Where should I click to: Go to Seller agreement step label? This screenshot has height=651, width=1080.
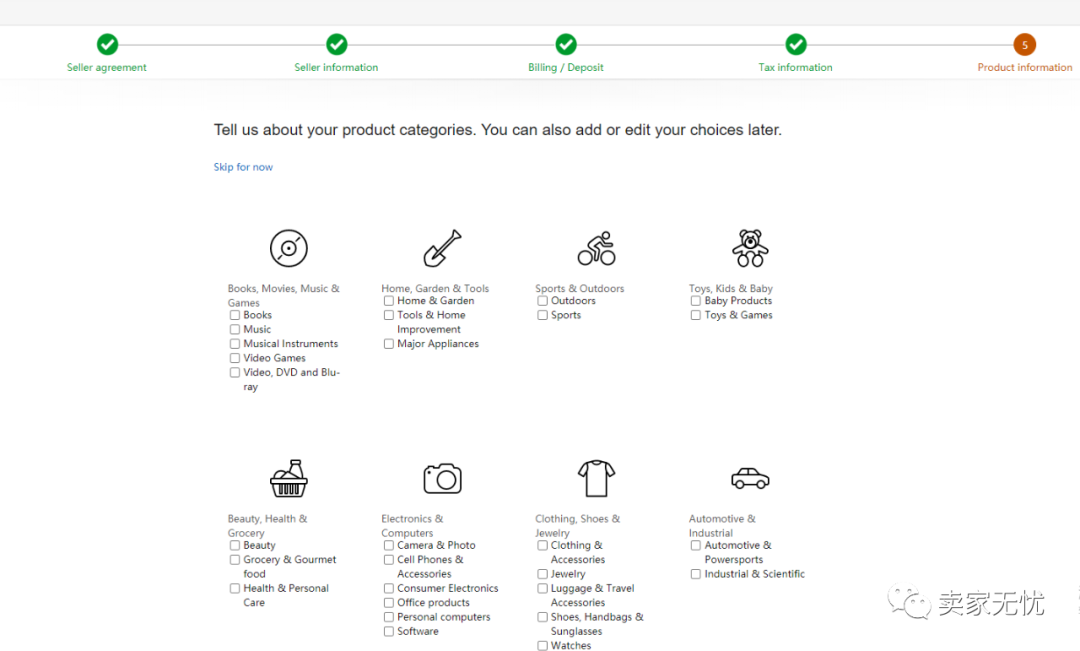[107, 68]
